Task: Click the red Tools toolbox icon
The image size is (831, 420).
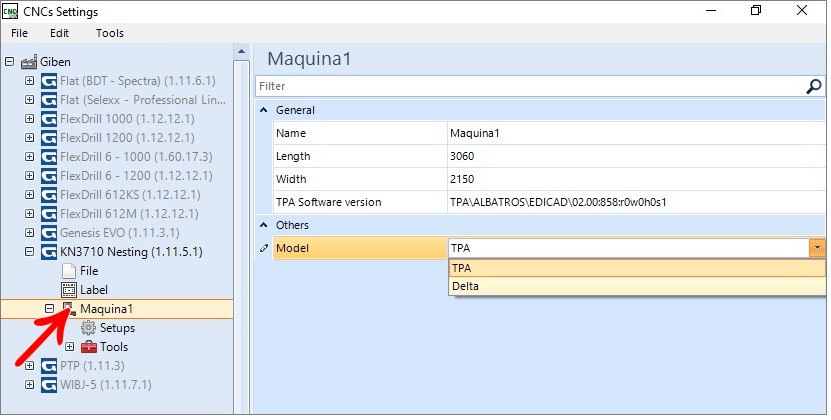Action: coord(89,347)
